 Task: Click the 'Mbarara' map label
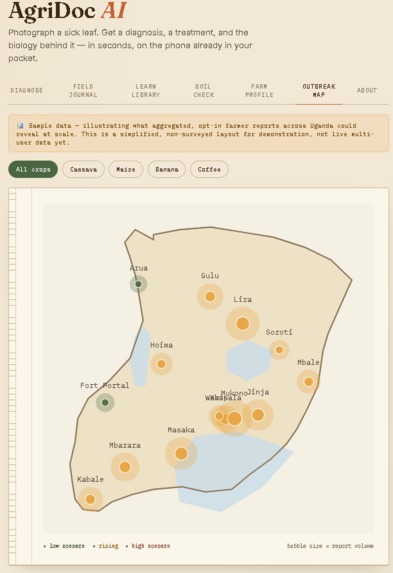click(x=125, y=445)
